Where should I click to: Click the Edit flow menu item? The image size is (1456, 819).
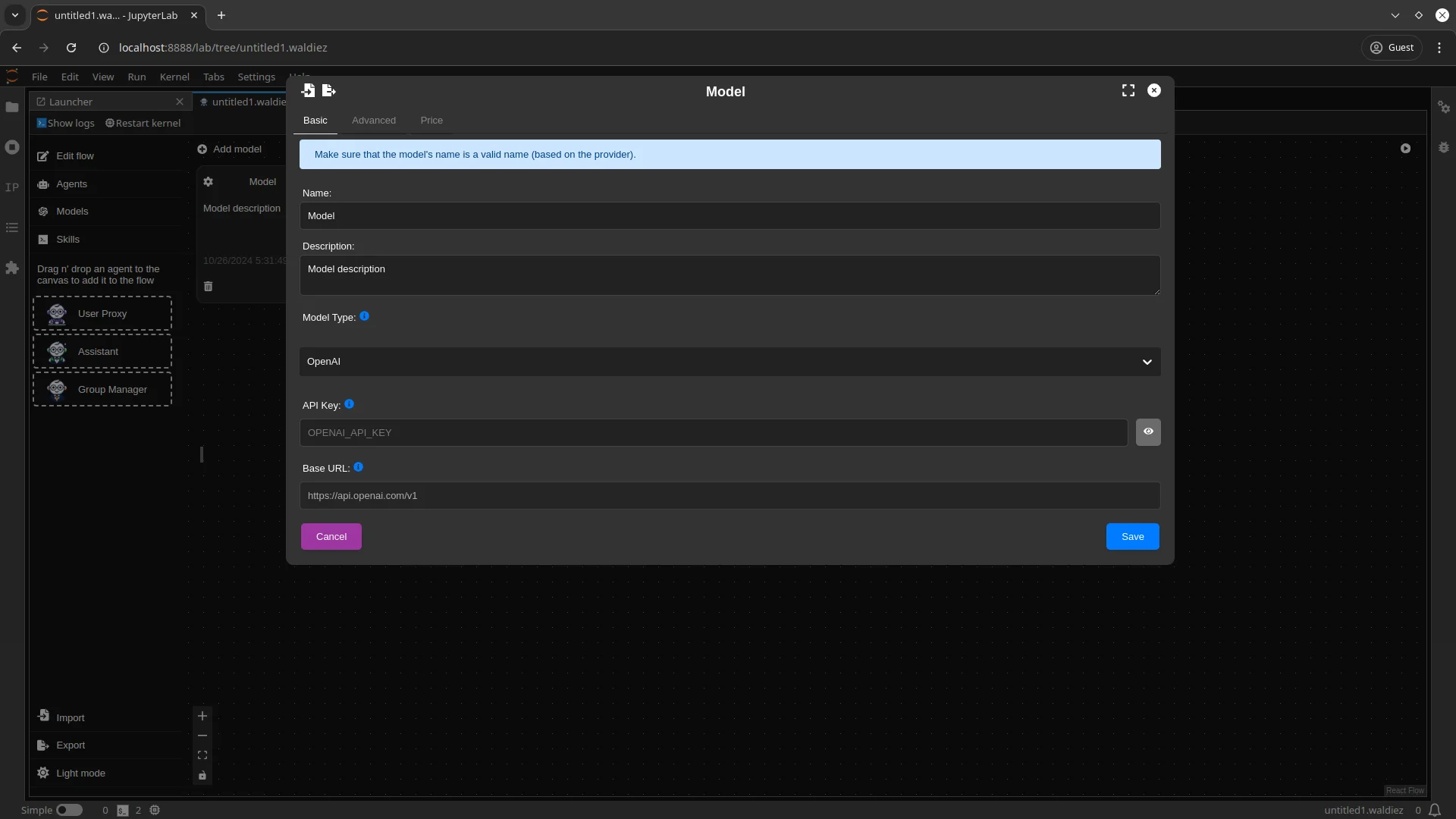(x=75, y=156)
